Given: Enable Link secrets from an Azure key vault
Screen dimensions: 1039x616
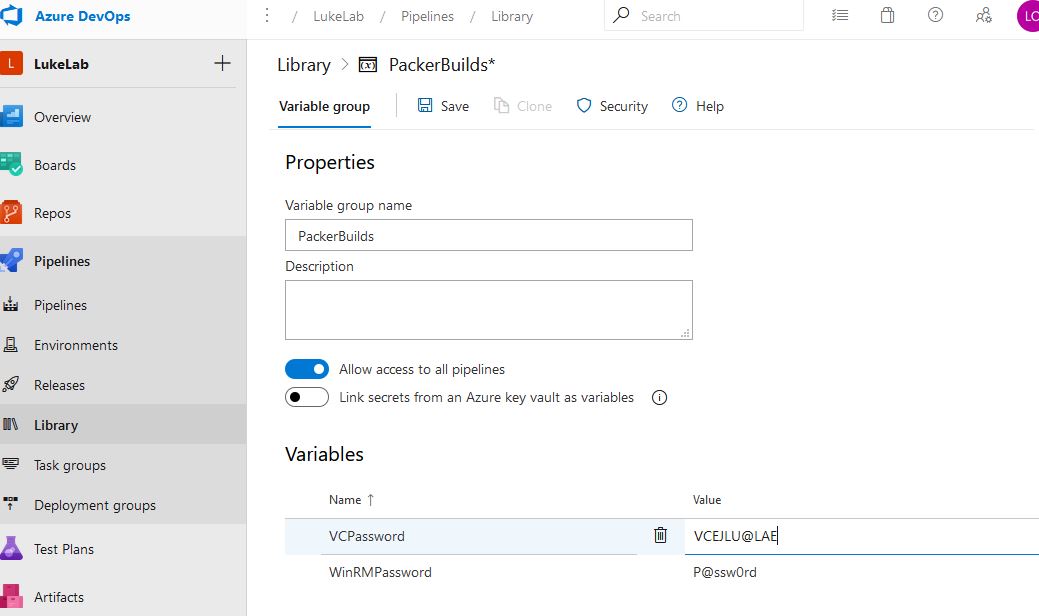Looking at the screenshot, I should coord(307,397).
